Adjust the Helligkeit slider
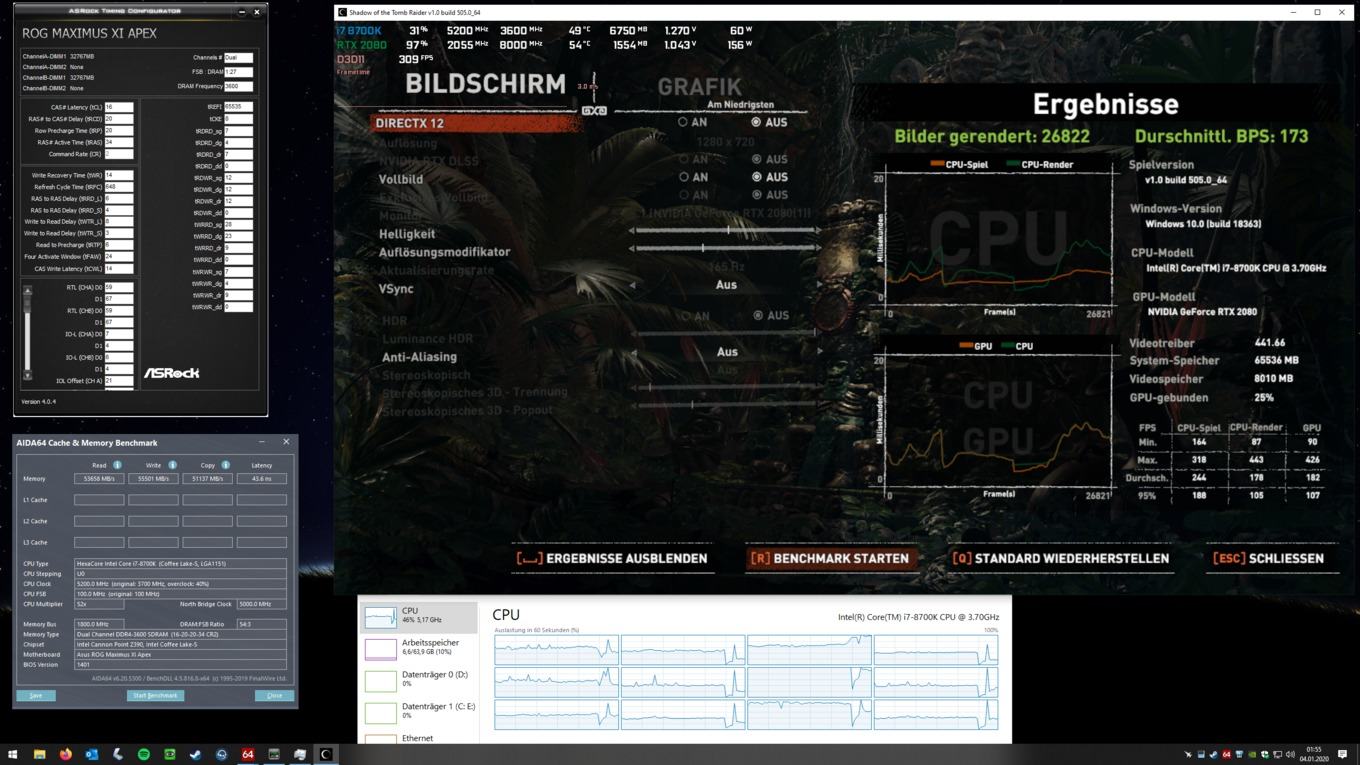This screenshot has width=1360, height=765. tap(725, 230)
